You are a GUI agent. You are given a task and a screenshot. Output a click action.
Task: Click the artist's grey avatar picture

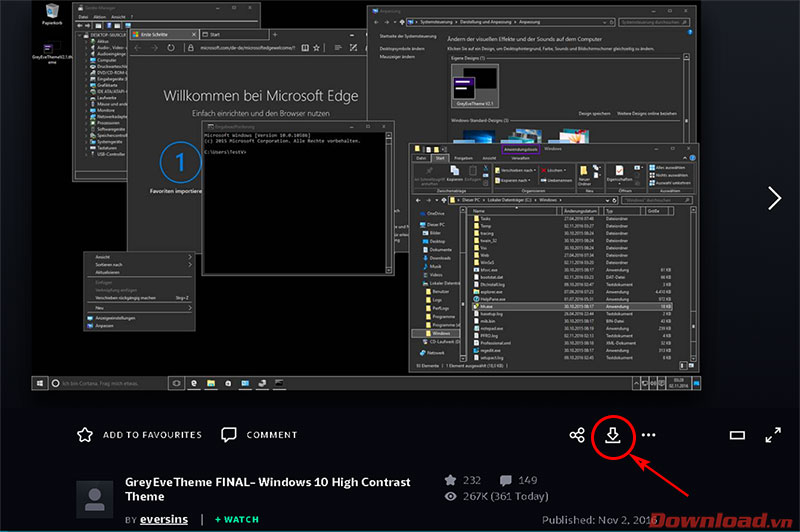[x=95, y=497]
